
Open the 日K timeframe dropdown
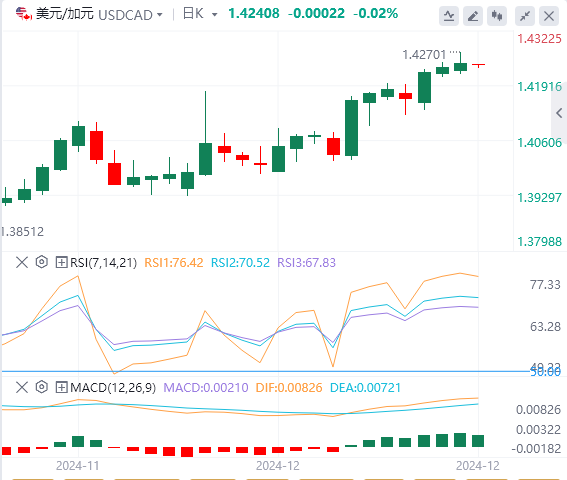[200, 14]
